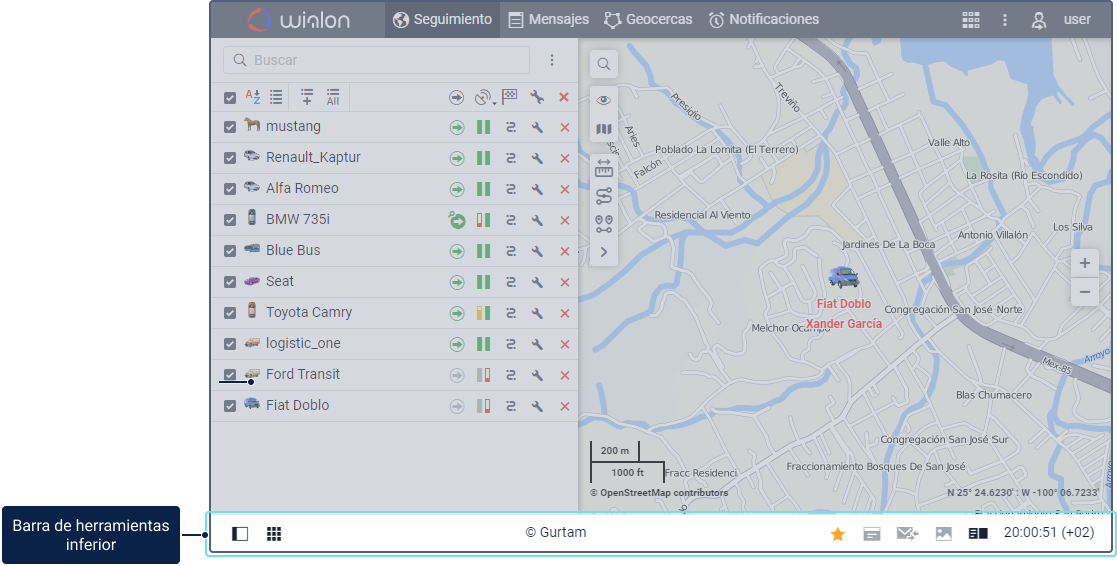The image size is (1117, 566).
Task: Select the routing tool on map
Action: tap(603, 196)
